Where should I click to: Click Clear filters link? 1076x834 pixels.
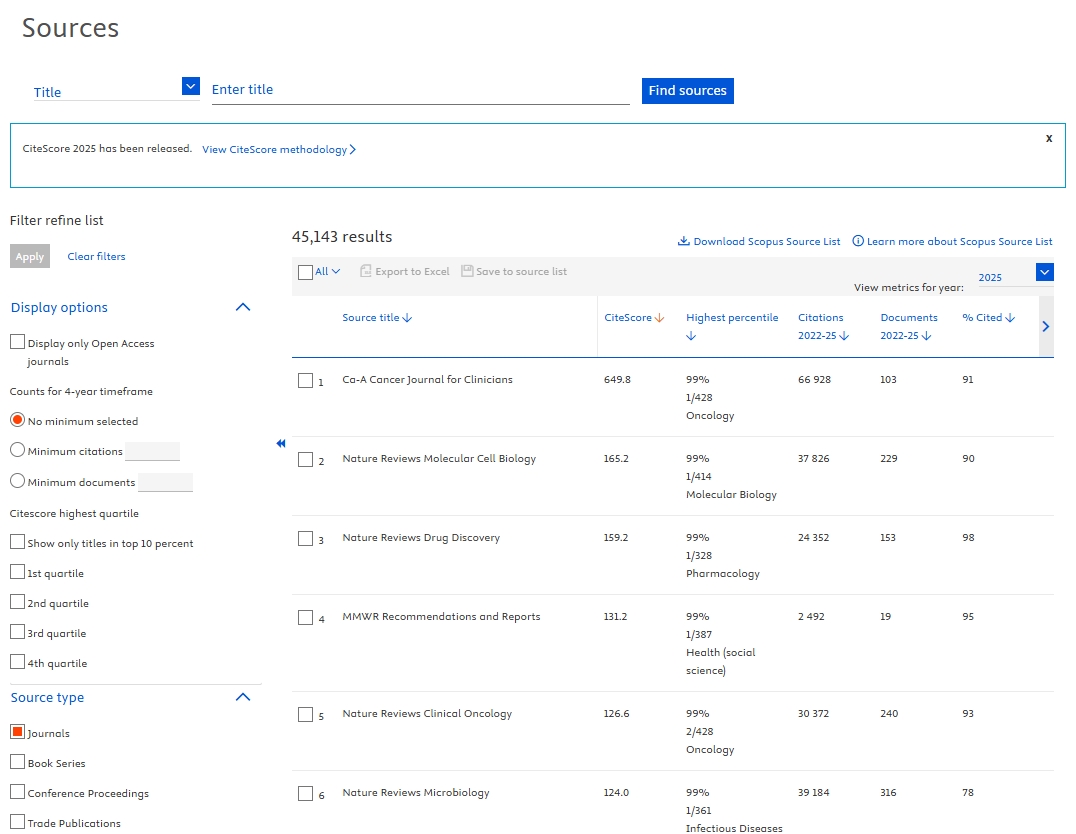pyautogui.click(x=96, y=256)
